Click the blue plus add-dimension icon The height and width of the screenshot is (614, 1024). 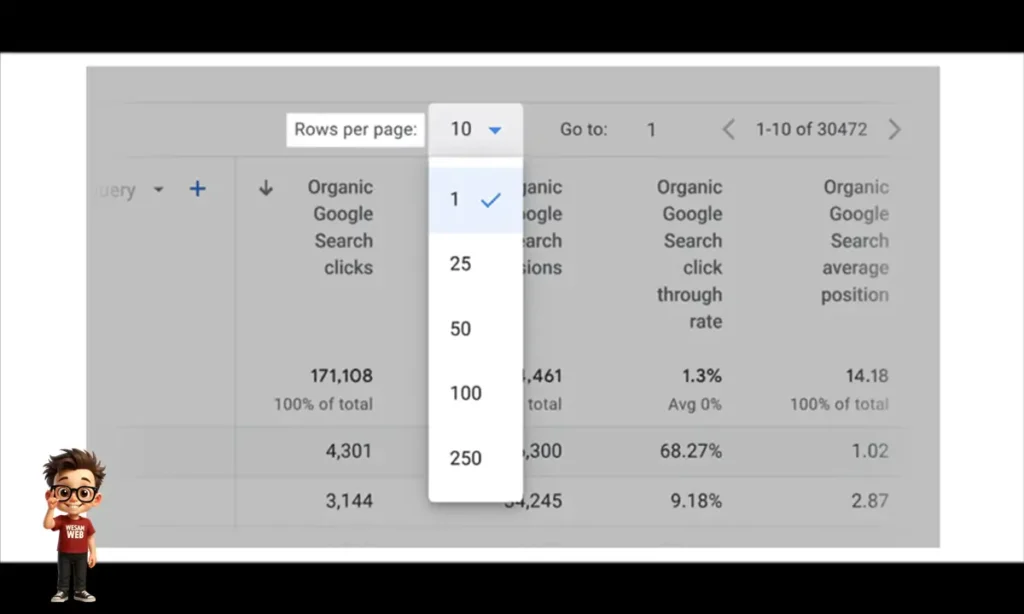[x=198, y=189]
